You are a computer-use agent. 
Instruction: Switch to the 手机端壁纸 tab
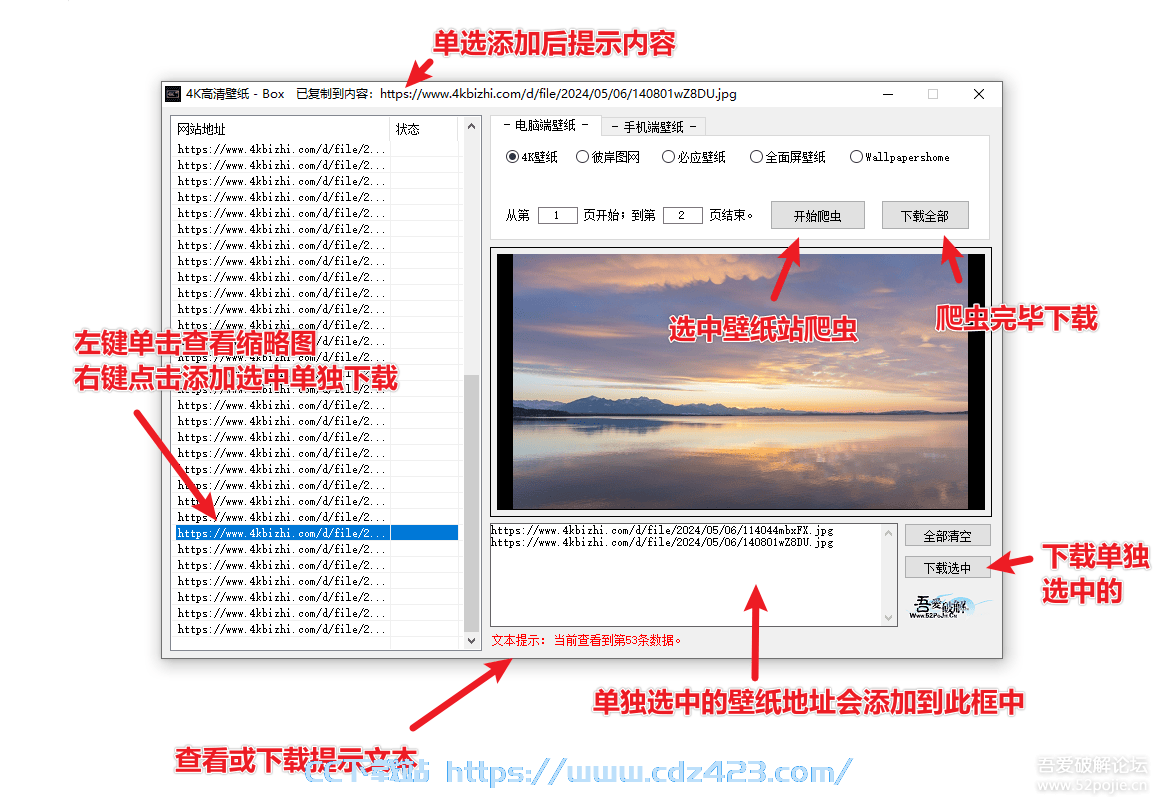click(x=654, y=127)
